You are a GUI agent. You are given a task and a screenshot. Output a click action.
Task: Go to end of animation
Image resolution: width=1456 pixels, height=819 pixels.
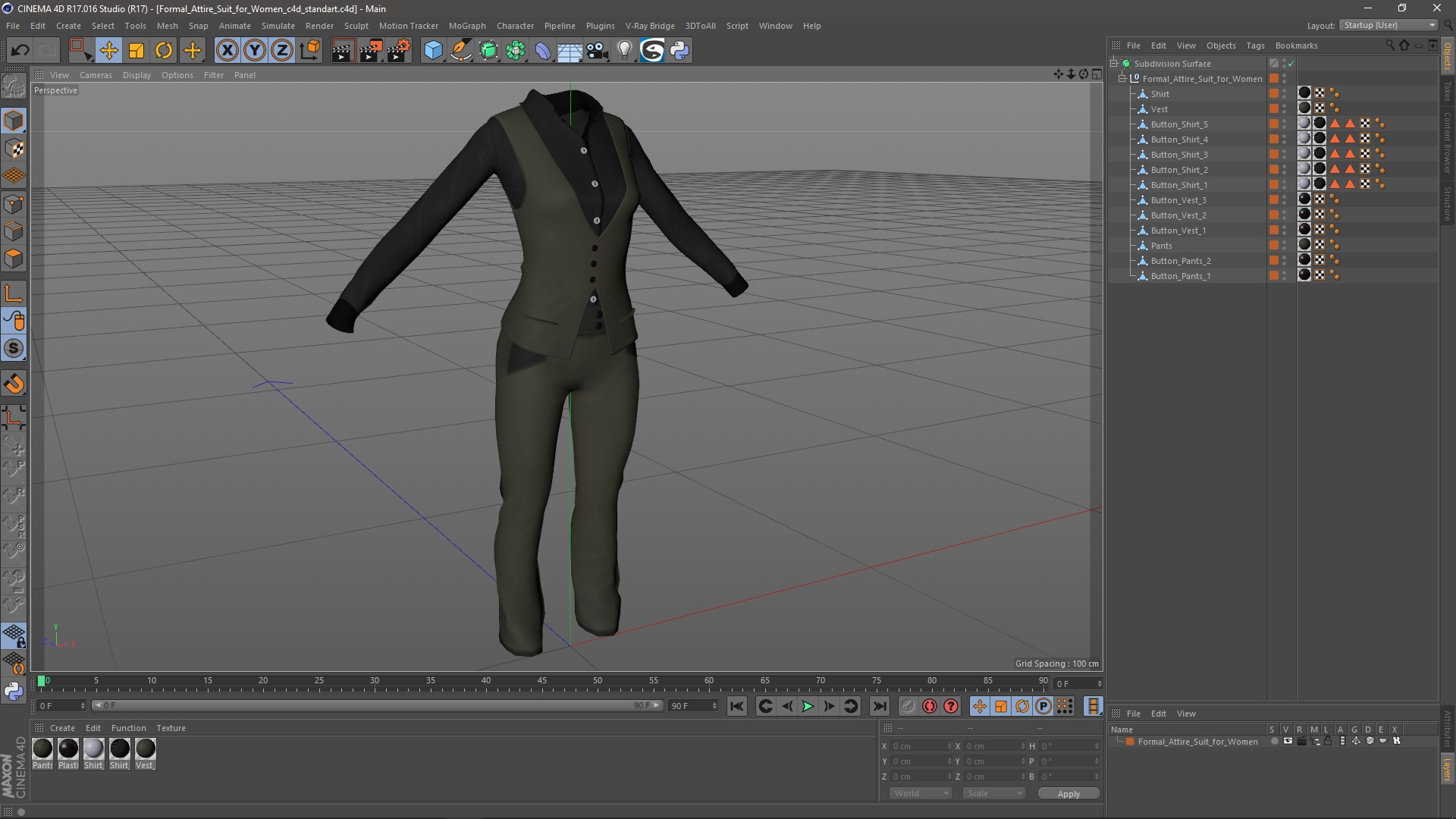pos(880,706)
